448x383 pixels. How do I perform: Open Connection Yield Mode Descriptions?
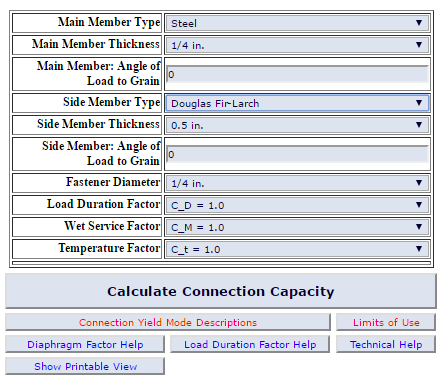point(168,322)
